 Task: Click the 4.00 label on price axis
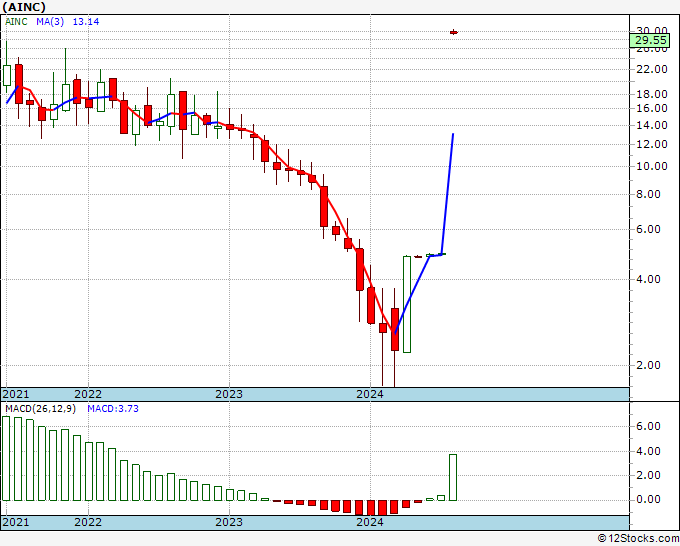(x=649, y=279)
